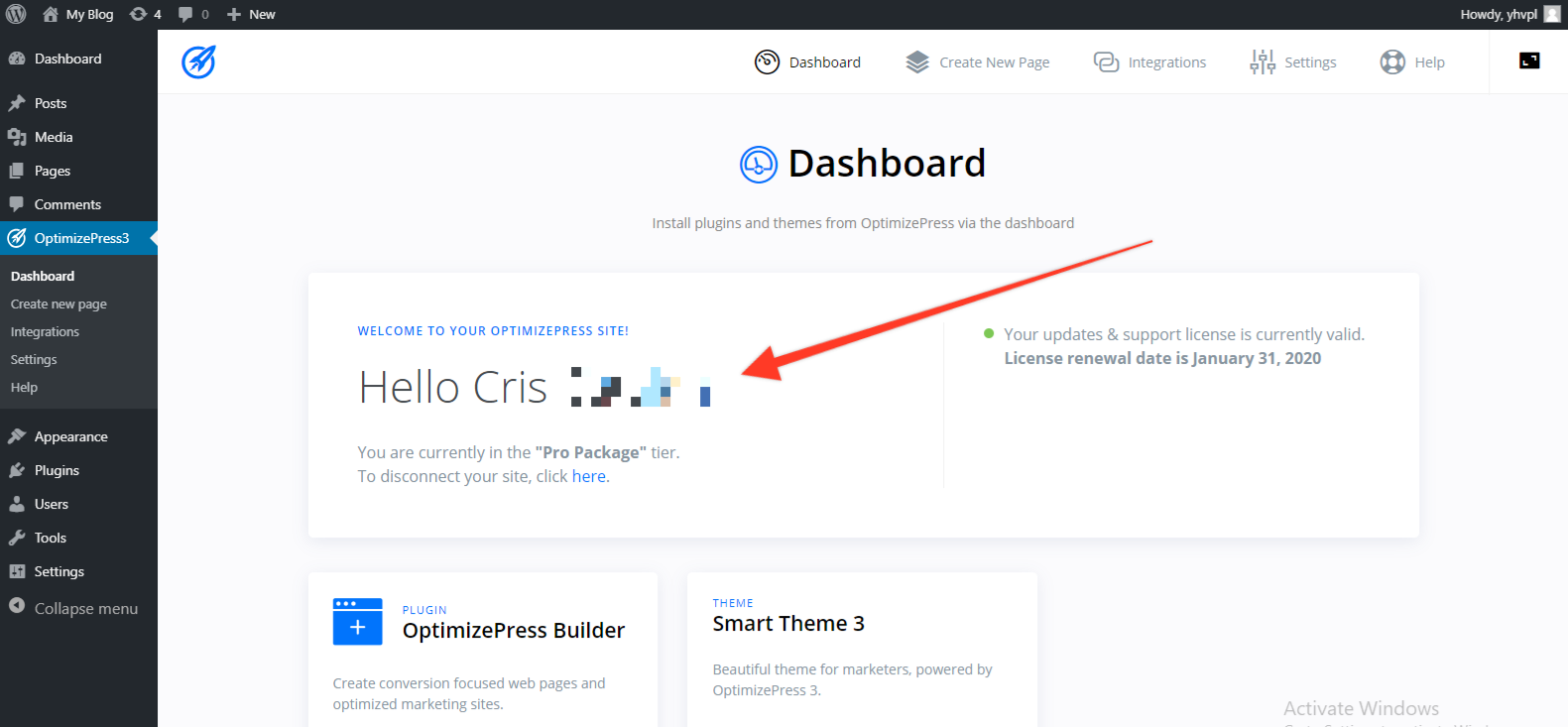
Task: Select Dashboard submenu under OptimizePress3
Action: (x=43, y=276)
